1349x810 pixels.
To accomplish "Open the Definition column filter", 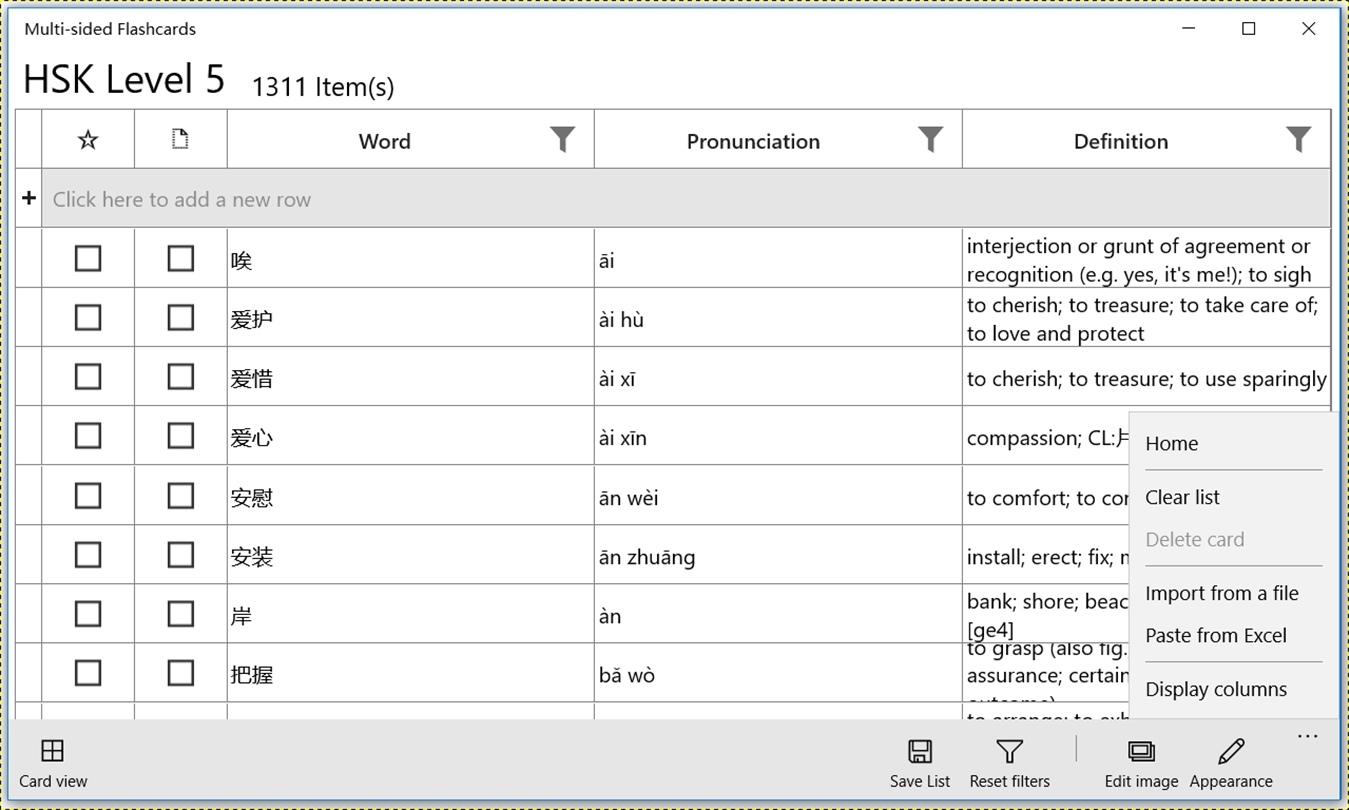I will [x=1298, y=140].
